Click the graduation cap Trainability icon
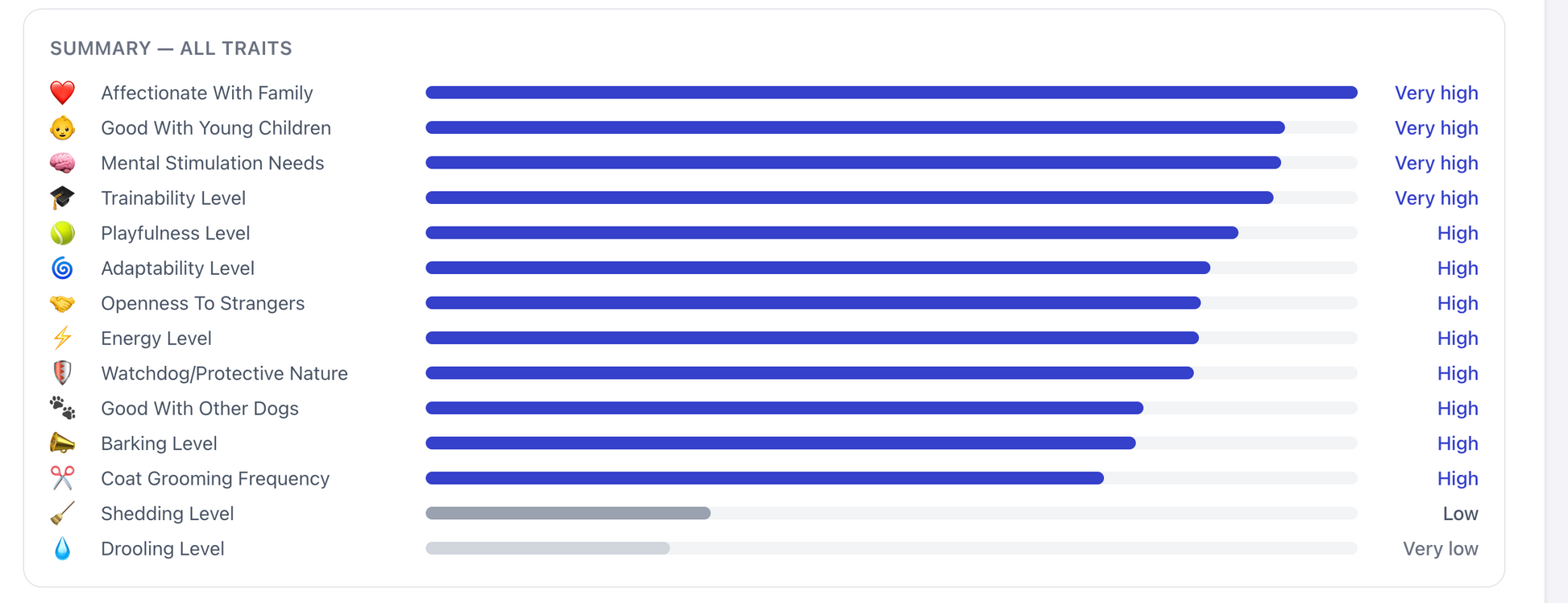 (62, 198)
